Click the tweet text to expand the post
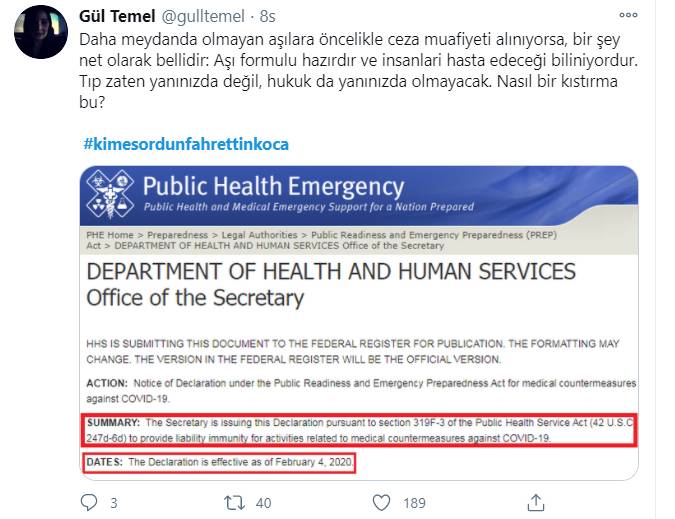Image resolution: width=675 pixels, height=519 pixels. [x=358, y=71]
